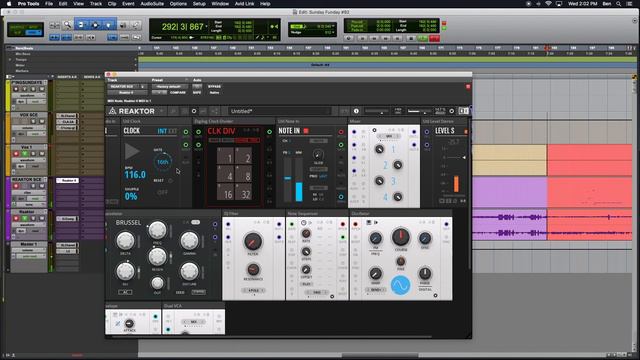Click the Wi-Fi icon in macOS menu bar
The width and height of the screenshot is (640, 360).
[x=548, y=4]
